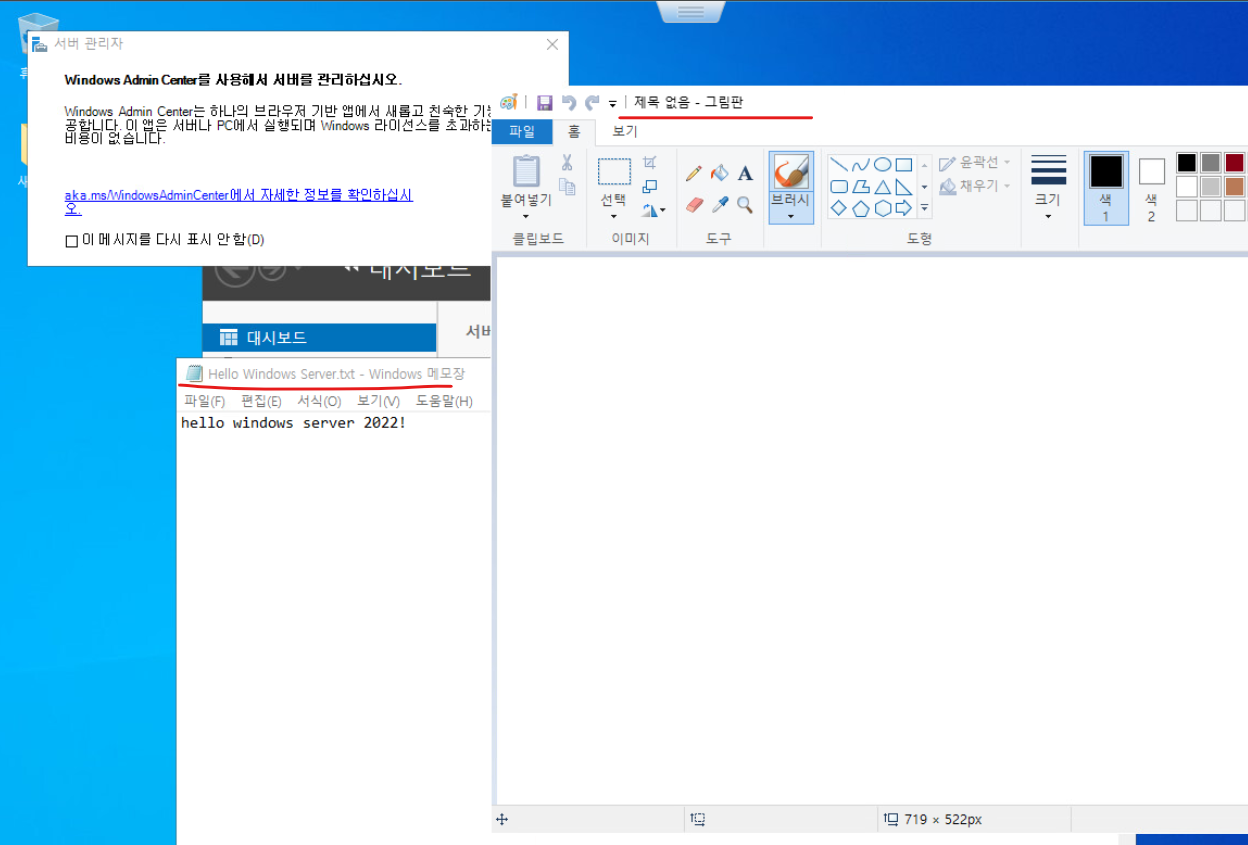Image resolution: width=1248 pixels, height=845 pixels.
Task: Open the 파일 tab in Paint
Action: (x=522, y=131)
